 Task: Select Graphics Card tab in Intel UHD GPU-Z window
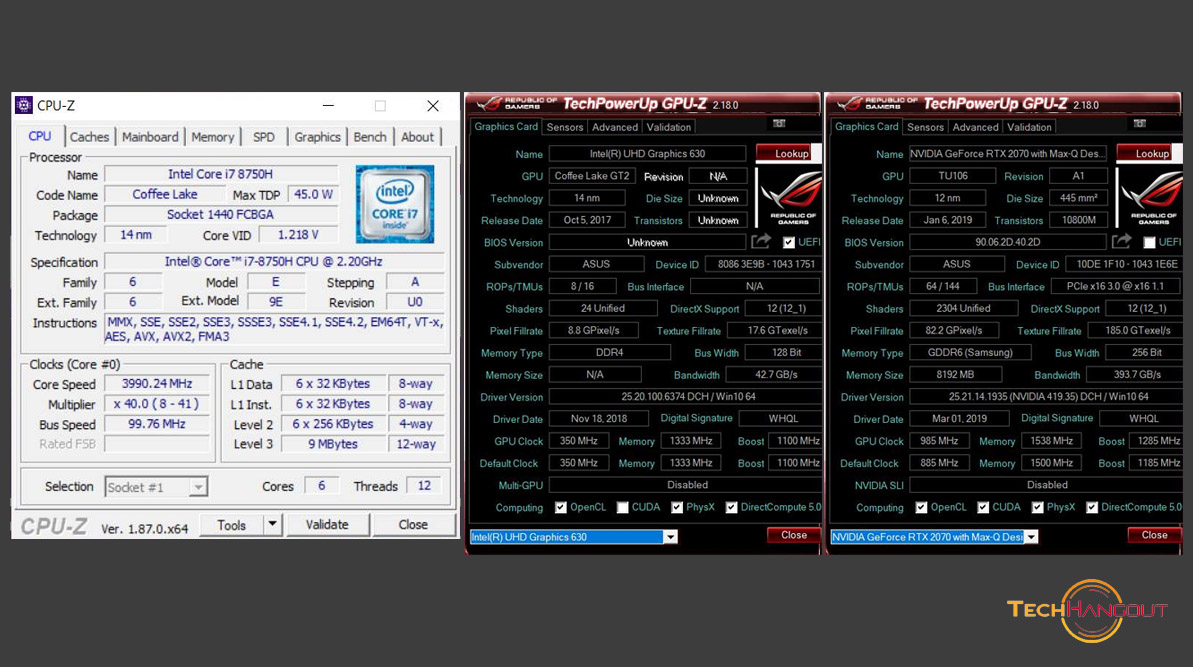pyautogui.click(x=506, y=126)
